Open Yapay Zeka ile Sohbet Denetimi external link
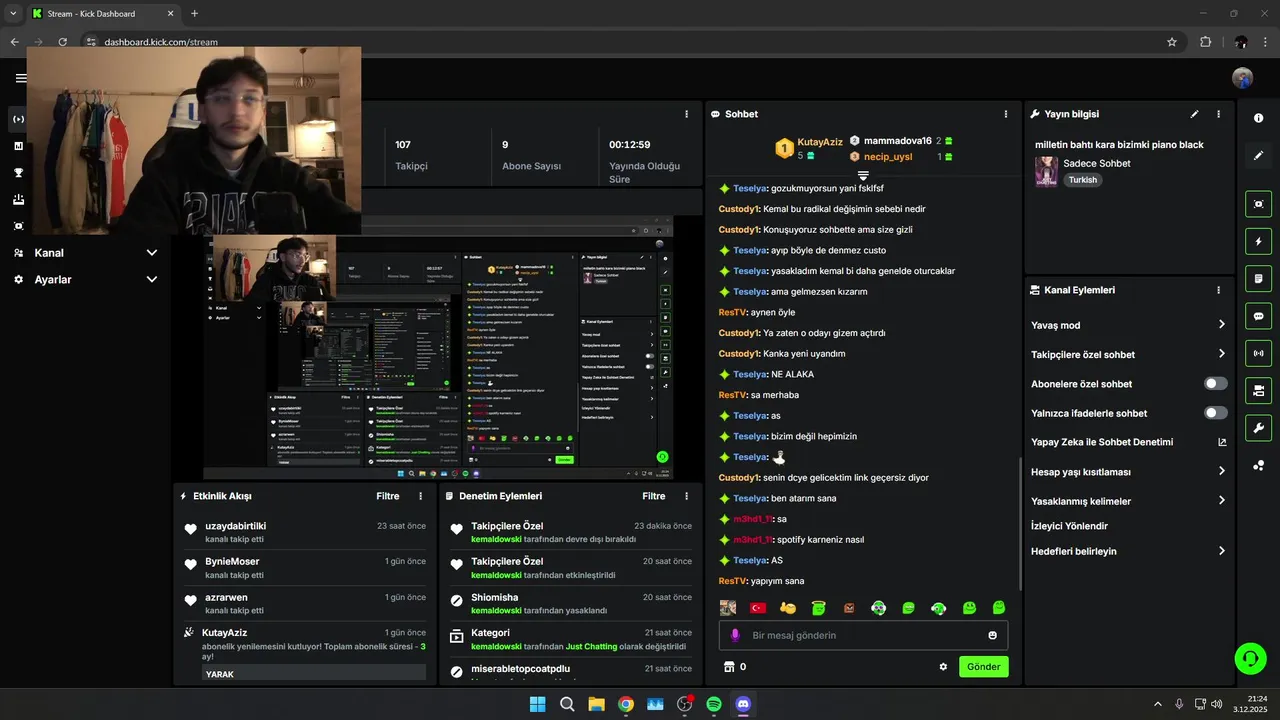The width and height of the screenshot is (1280, 720). coord(1221,442)
